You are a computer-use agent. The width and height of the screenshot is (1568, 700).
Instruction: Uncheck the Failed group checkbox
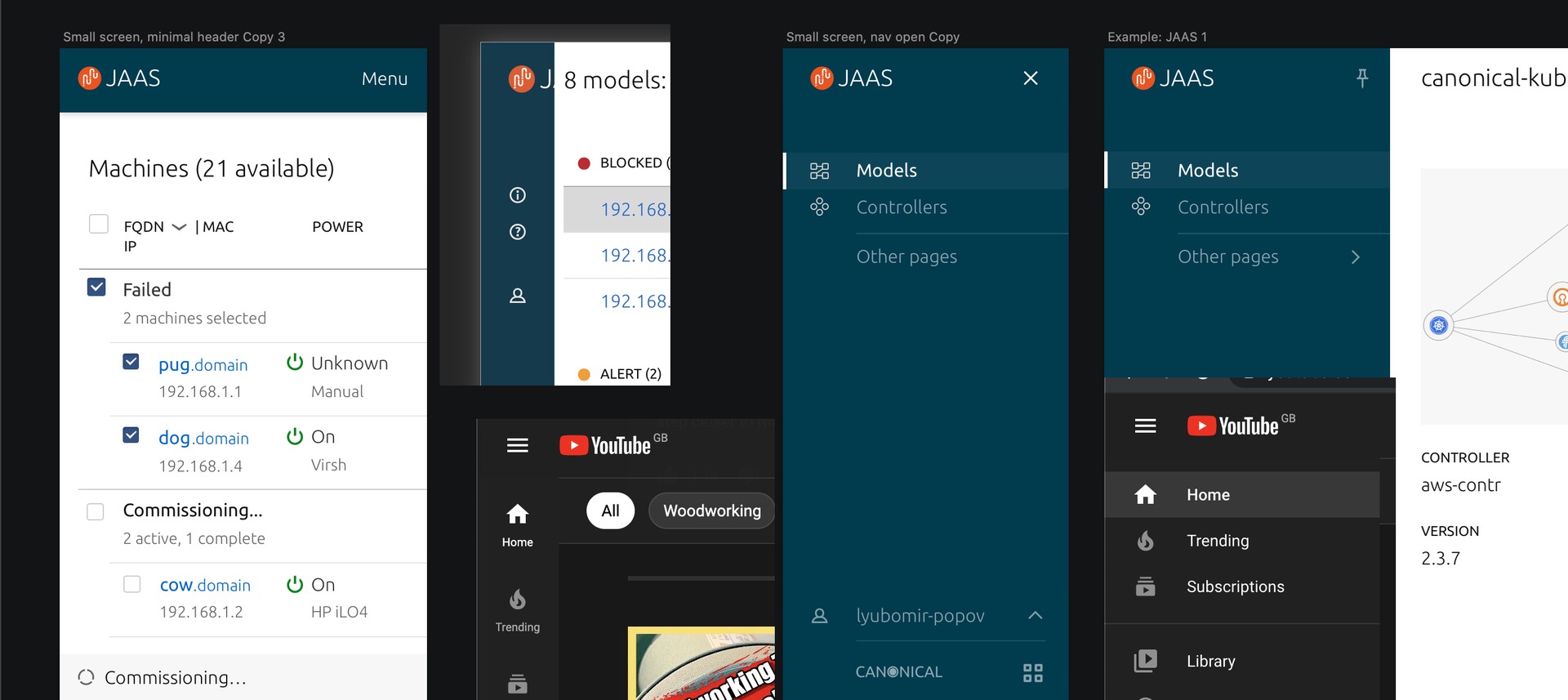(96, 288)
